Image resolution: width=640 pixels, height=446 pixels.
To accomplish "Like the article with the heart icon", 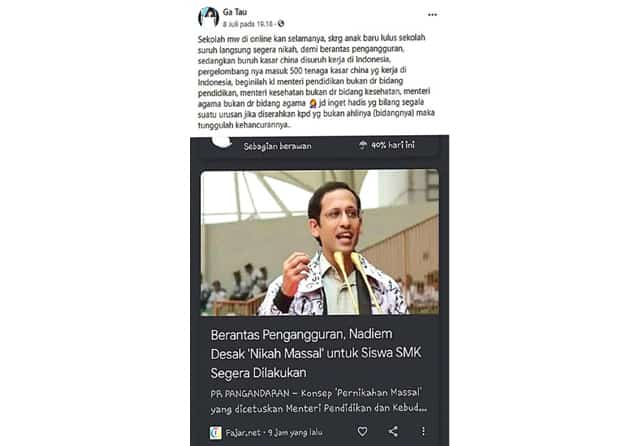I will tap(362, 431).
